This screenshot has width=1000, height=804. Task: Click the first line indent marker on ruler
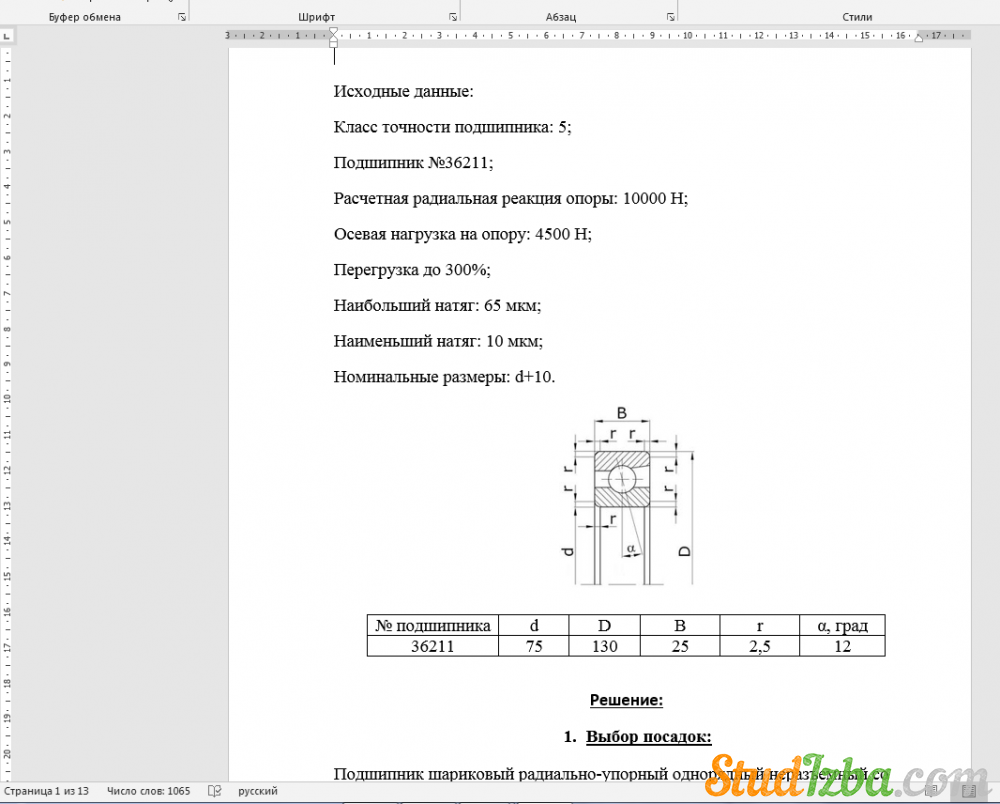click(x=333, y=31)
